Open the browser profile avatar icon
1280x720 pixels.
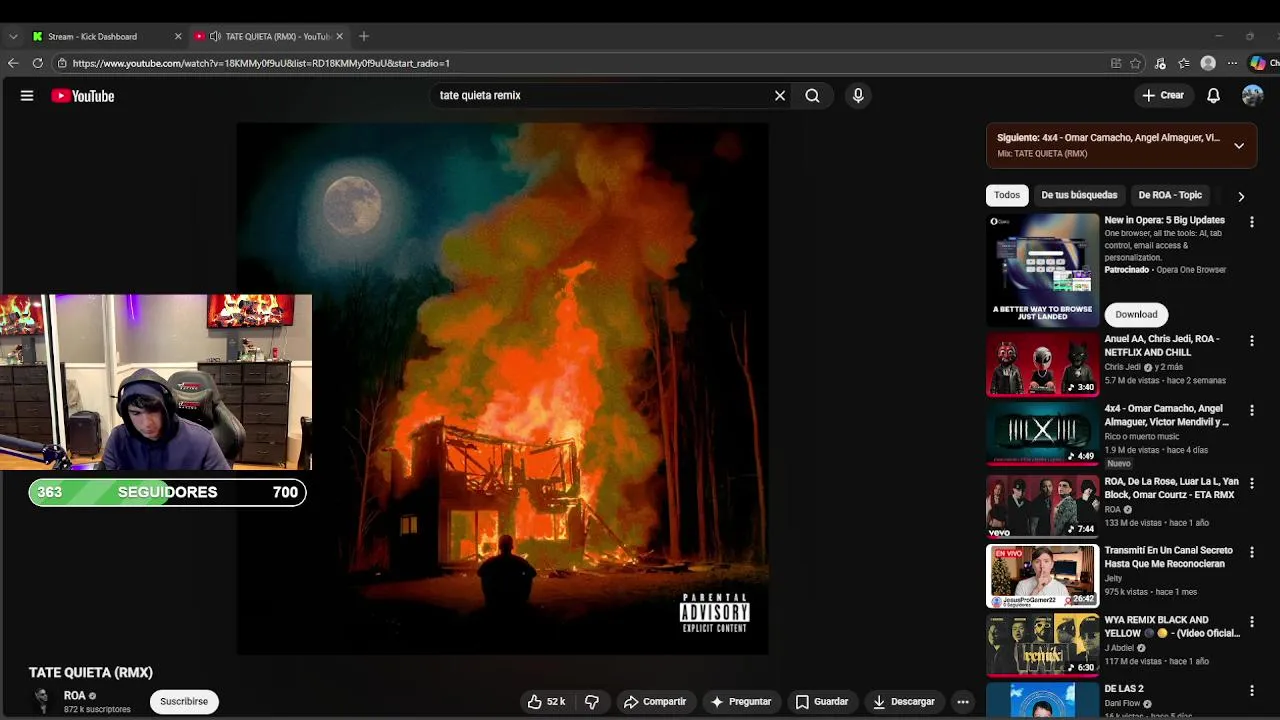click(x=1208, y=63)
